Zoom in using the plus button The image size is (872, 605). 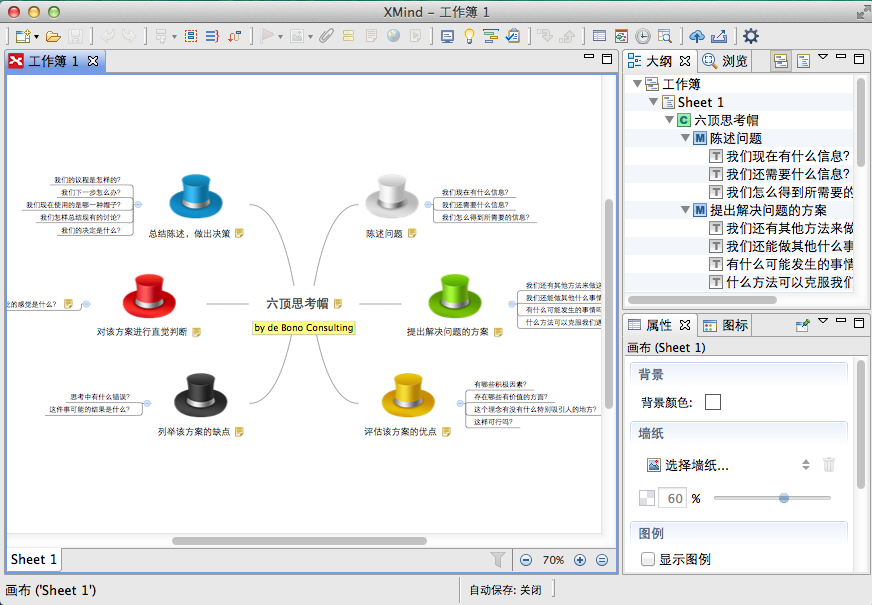click(581, 560)
